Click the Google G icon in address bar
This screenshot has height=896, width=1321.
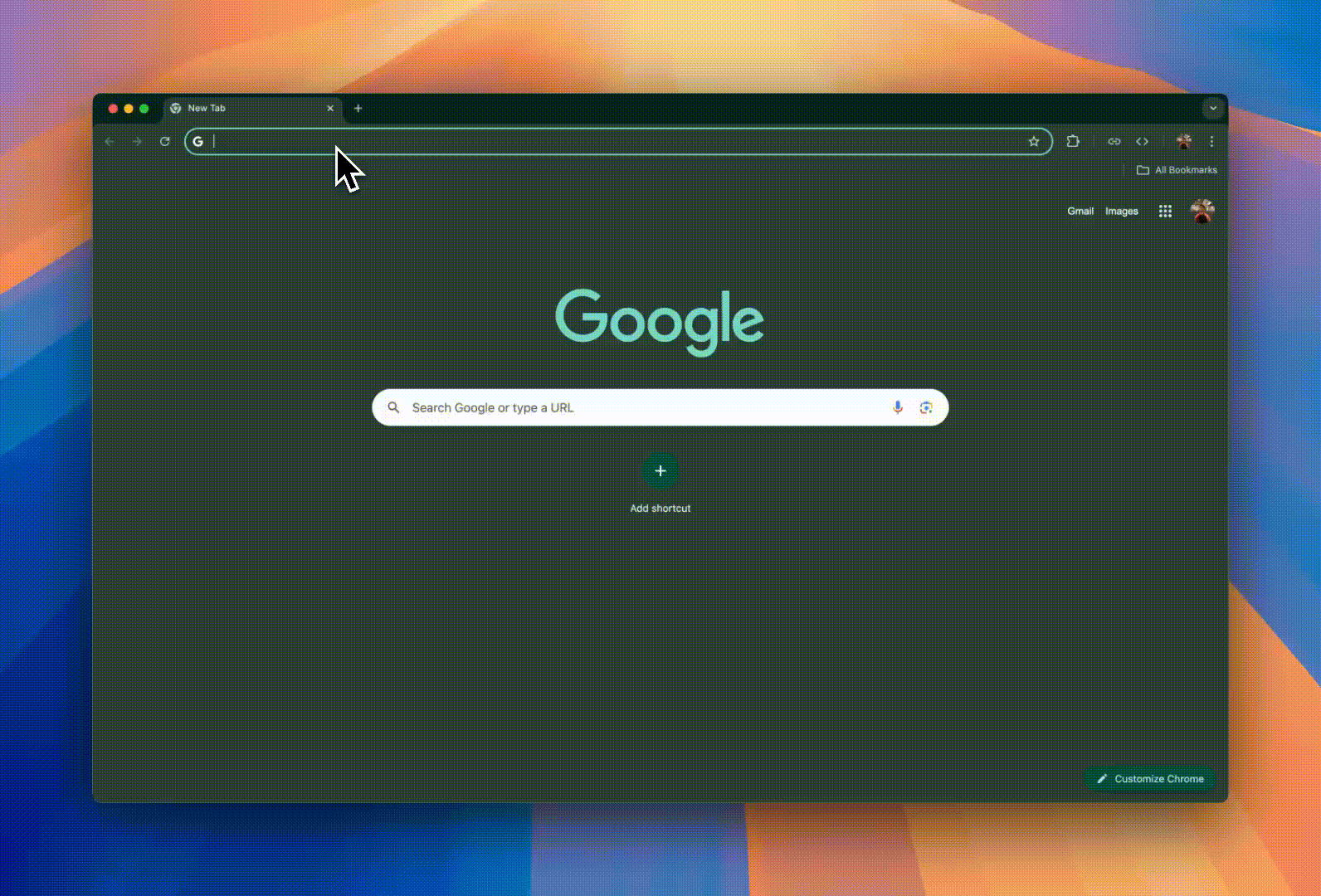pyautogui.click(x=198, y=142)
